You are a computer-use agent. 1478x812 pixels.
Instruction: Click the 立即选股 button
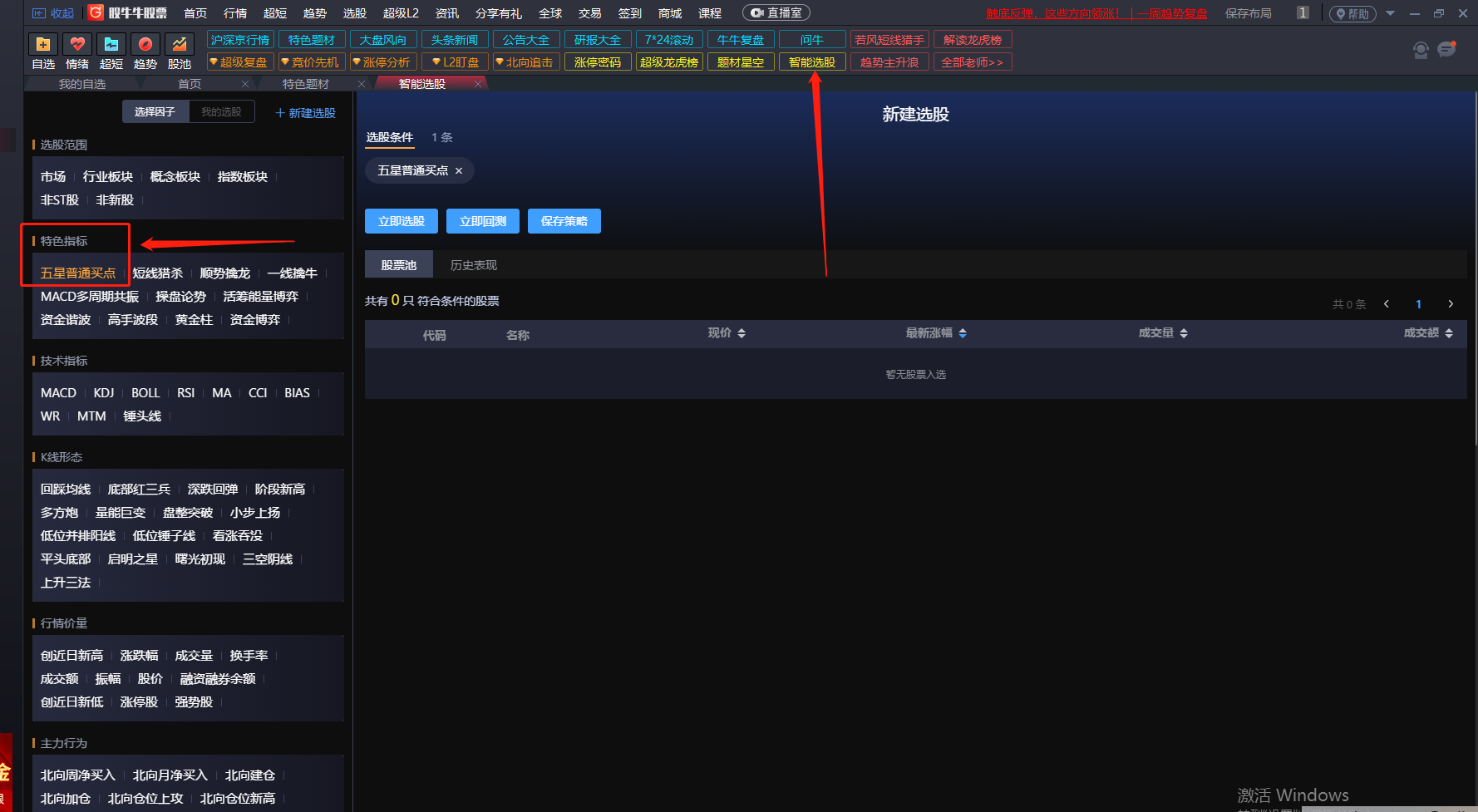coord(401,221)
